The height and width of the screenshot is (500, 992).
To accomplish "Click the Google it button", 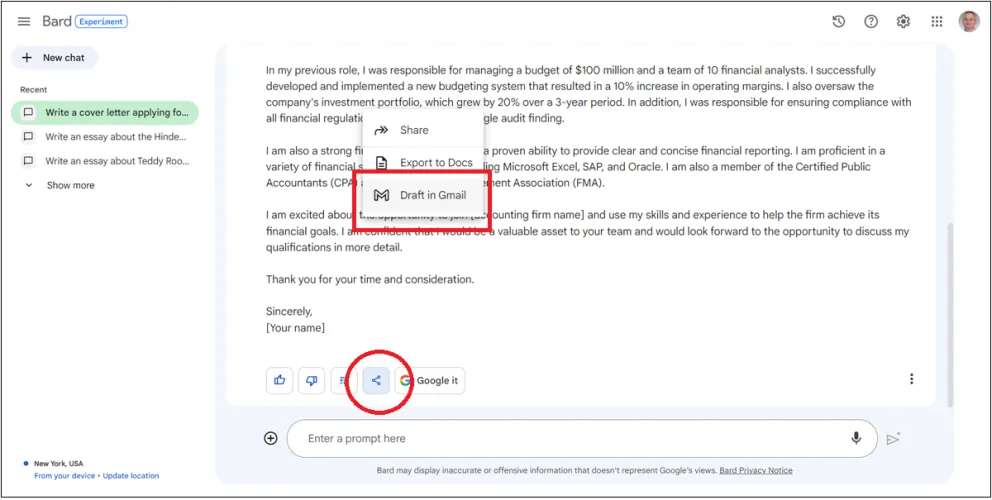I will [429, 380].
